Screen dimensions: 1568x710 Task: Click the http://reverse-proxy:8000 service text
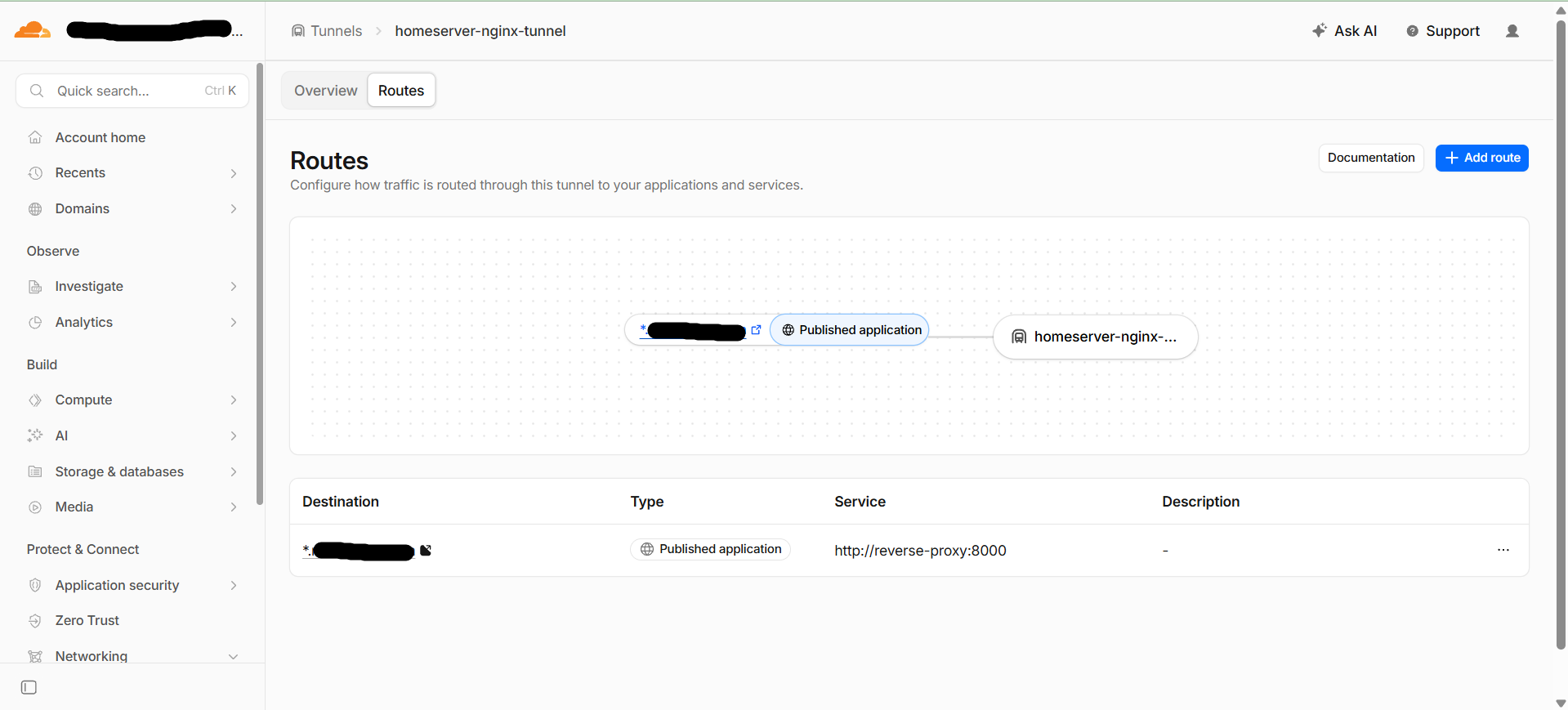(920, 551)
